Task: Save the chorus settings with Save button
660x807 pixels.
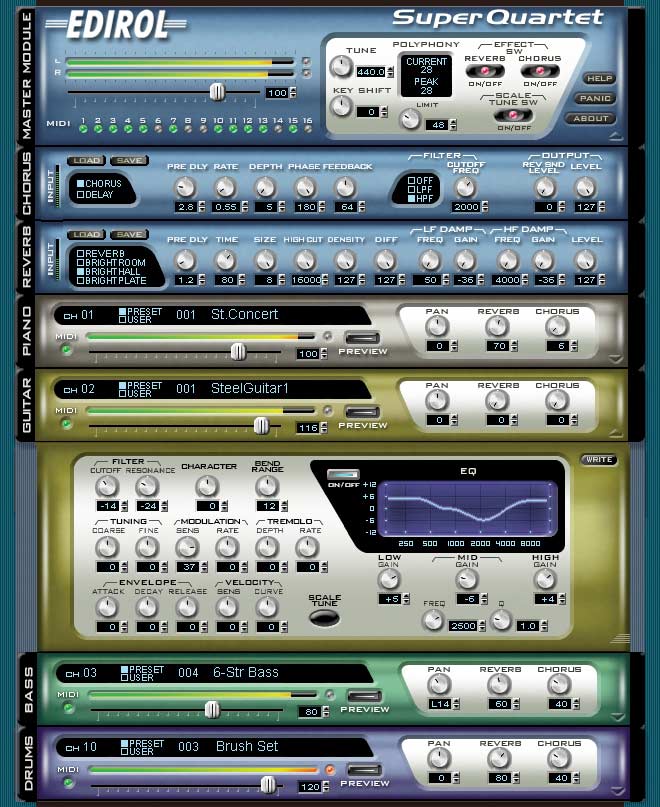Action: coord(129,161)
